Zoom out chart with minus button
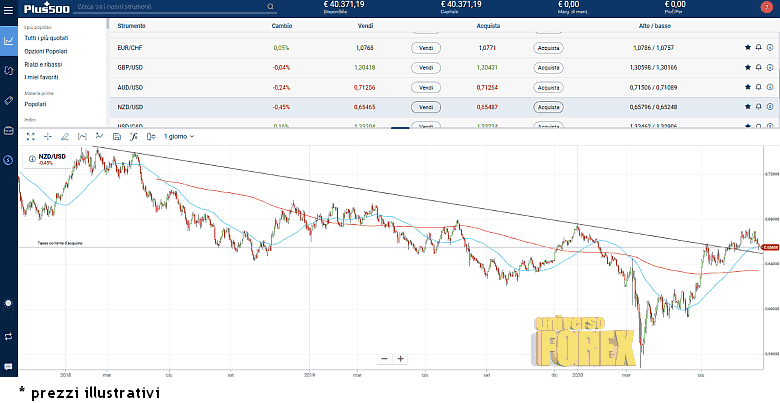Image resolution: width=780 pixels, height=403 pixels. click(384, 358)
